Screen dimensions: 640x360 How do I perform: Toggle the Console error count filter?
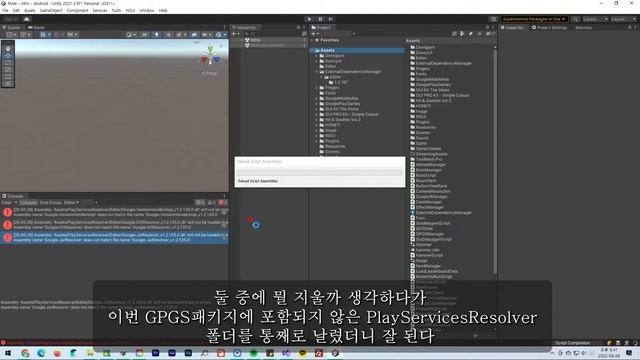click(x=223, y=202)
